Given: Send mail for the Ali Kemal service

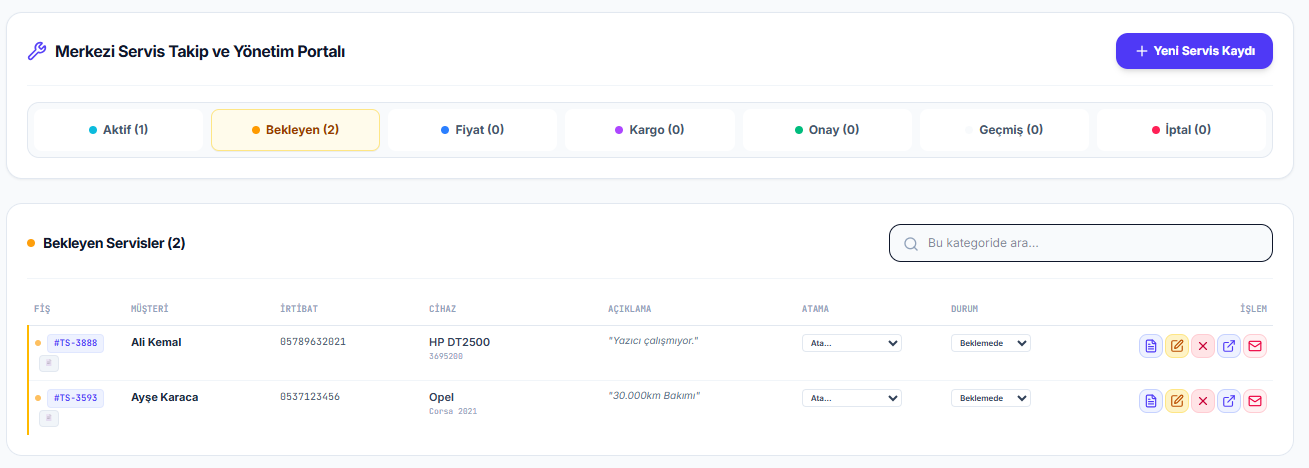Looking at the screenshot, I should 1255,346.
